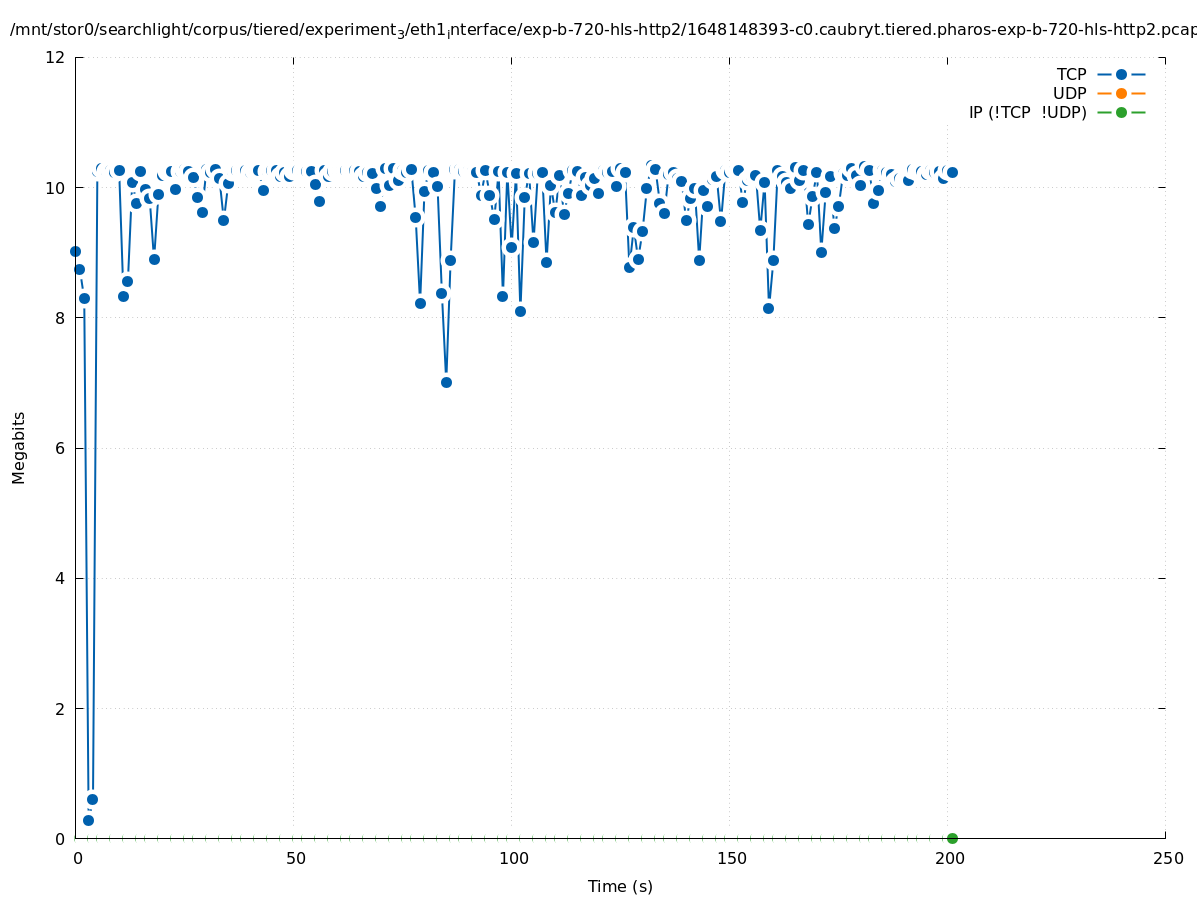Click the green data point at 200 seconds
The image size is (1197, 900).
952,838
